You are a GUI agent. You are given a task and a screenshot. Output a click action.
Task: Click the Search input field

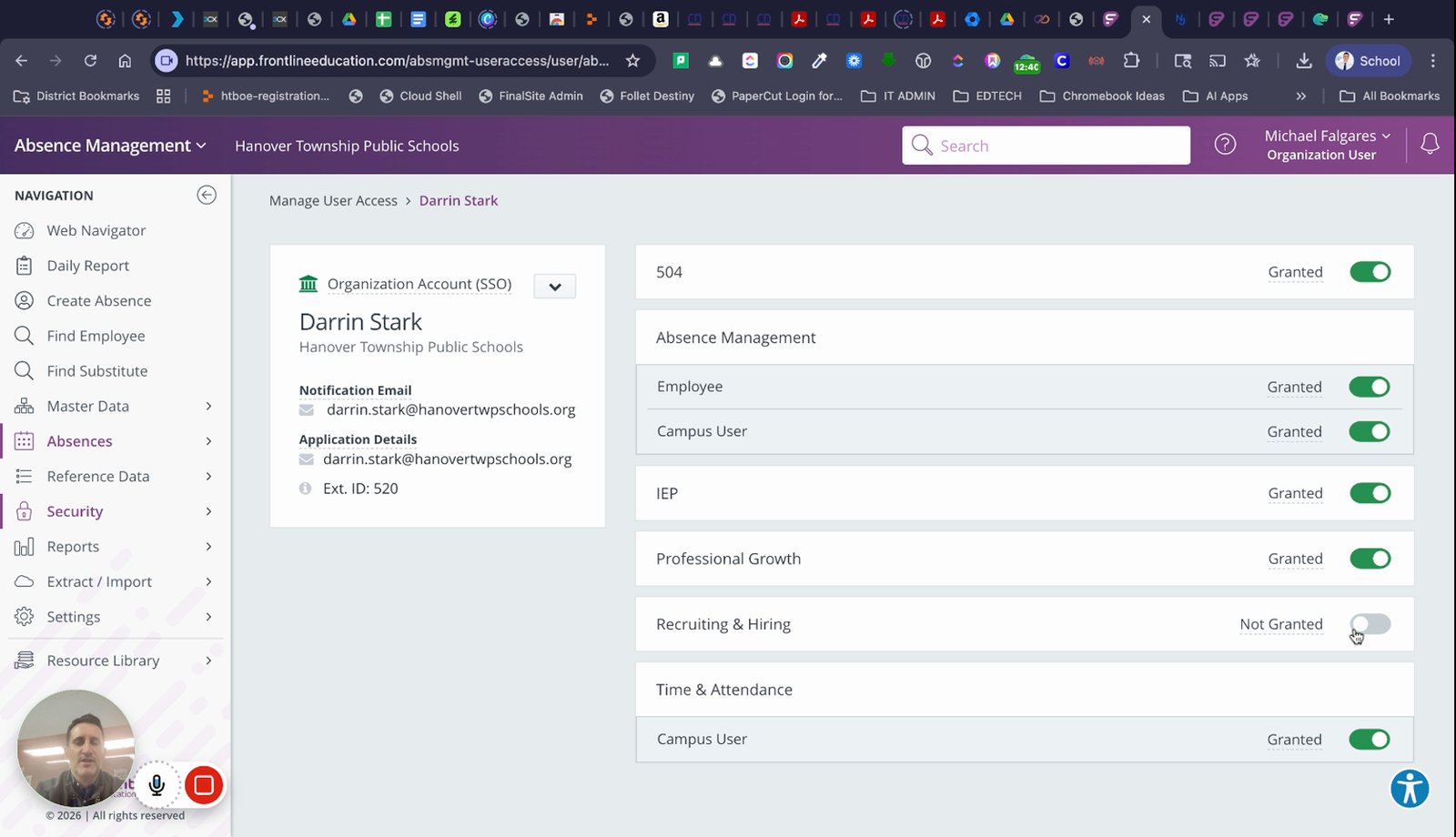(x=1046, y=146)
